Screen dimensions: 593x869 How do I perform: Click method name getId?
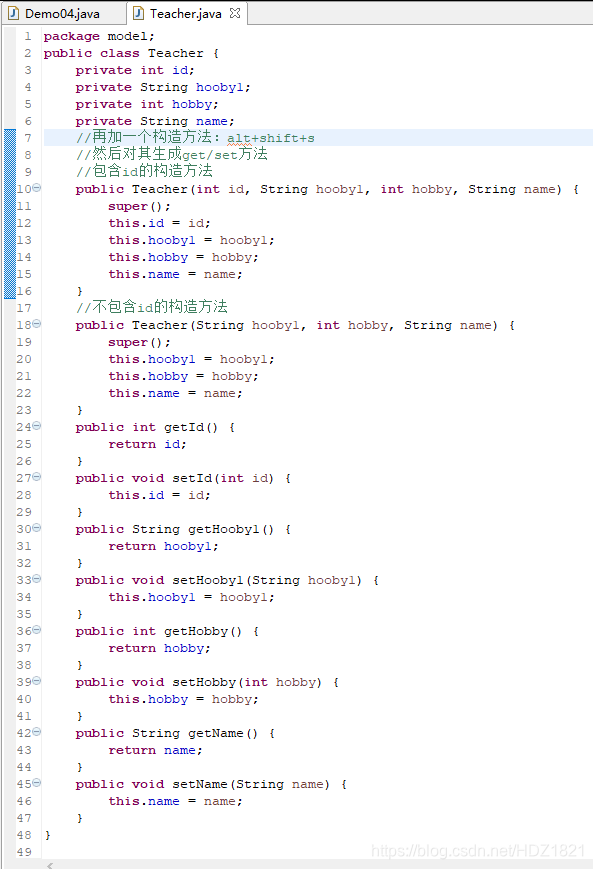coord(183,427)
